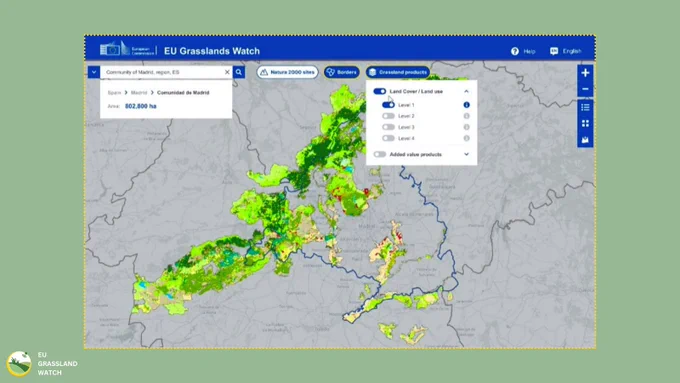Click the search magnifier icon
Viewport: 680px width, 383px height.
tap(239, 72)
